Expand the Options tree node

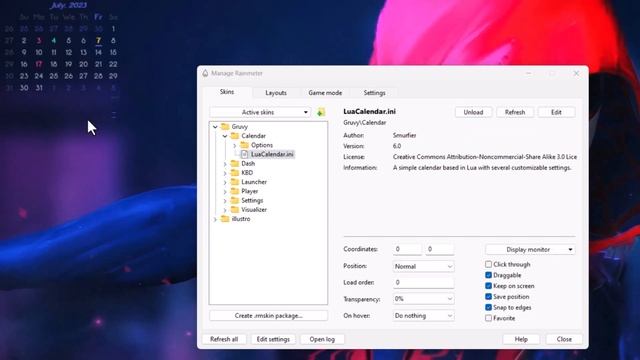click(x=235, y=145)
